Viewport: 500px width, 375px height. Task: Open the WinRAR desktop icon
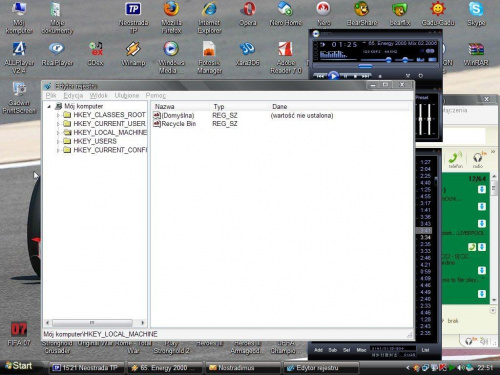(x=476, y=54)
